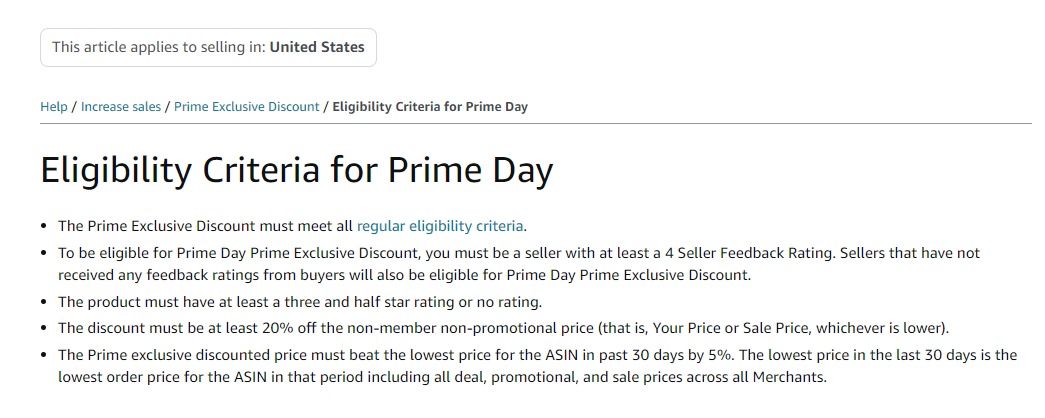Click the "This article applies to selling in" label
Viewport: 1045px width, 418px height.
coord(159,47)
